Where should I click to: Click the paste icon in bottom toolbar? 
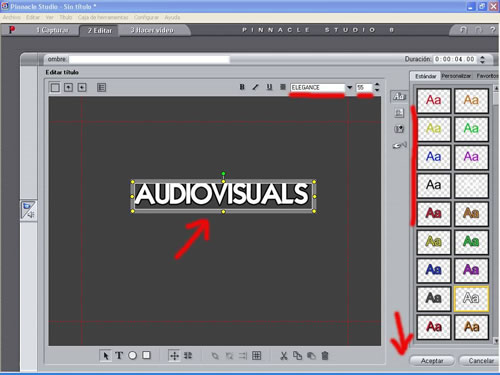click(311, 356)
